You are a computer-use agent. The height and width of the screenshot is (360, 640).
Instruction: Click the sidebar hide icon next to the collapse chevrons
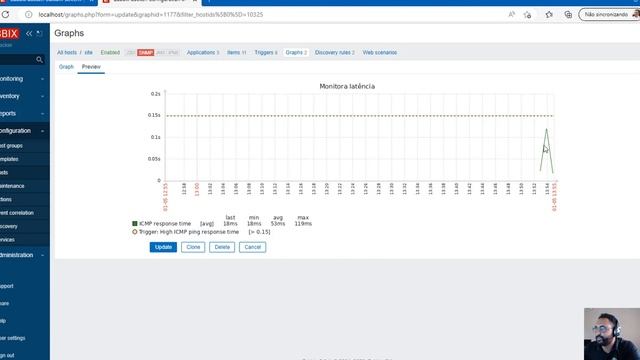pyautogui.click(x=40, y=33)
